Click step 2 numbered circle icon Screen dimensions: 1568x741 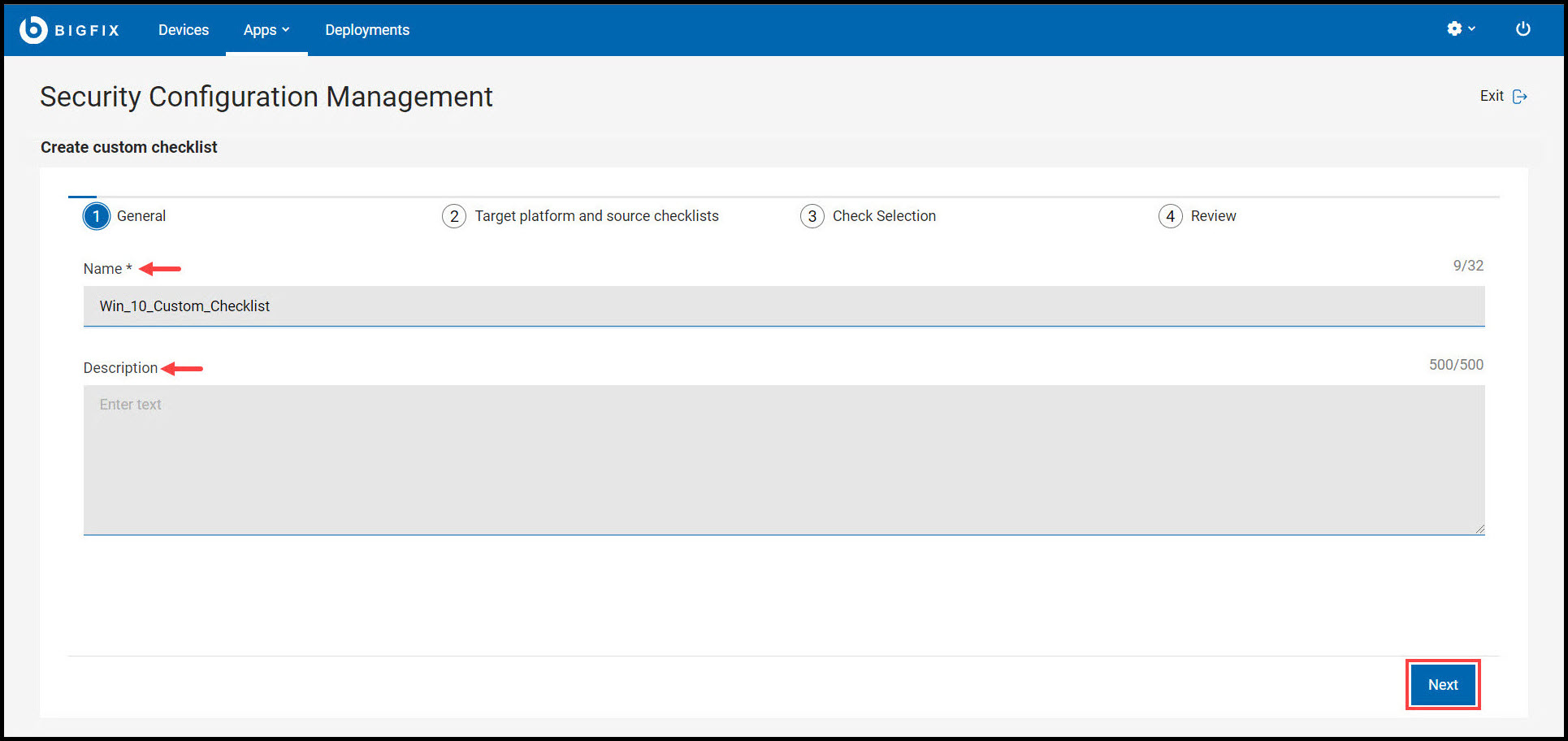454,216
